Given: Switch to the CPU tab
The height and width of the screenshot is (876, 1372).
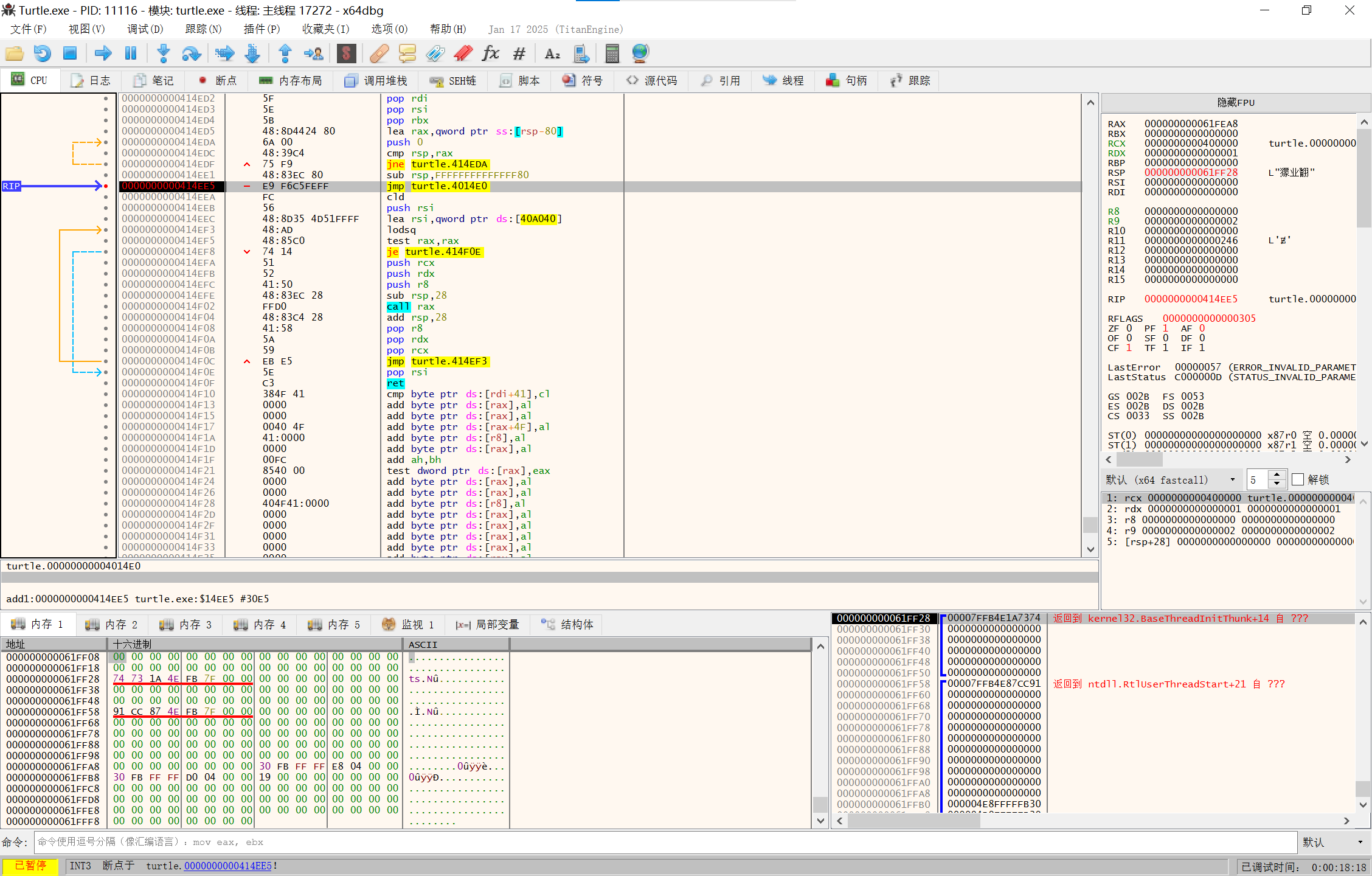Looking at the screenshot, I should pos(30,80).
